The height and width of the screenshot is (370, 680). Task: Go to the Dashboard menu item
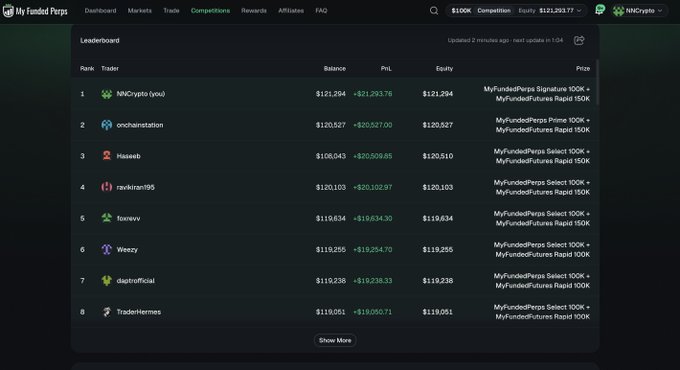coord(100,11)
